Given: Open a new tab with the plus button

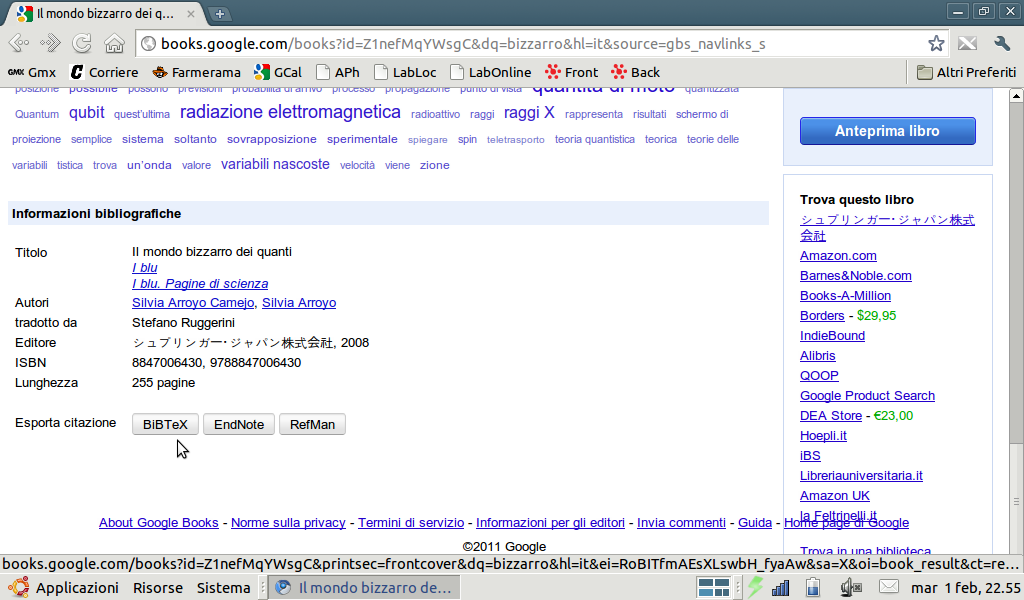Looking at the screenshot, I should click(x=220, y=13).
